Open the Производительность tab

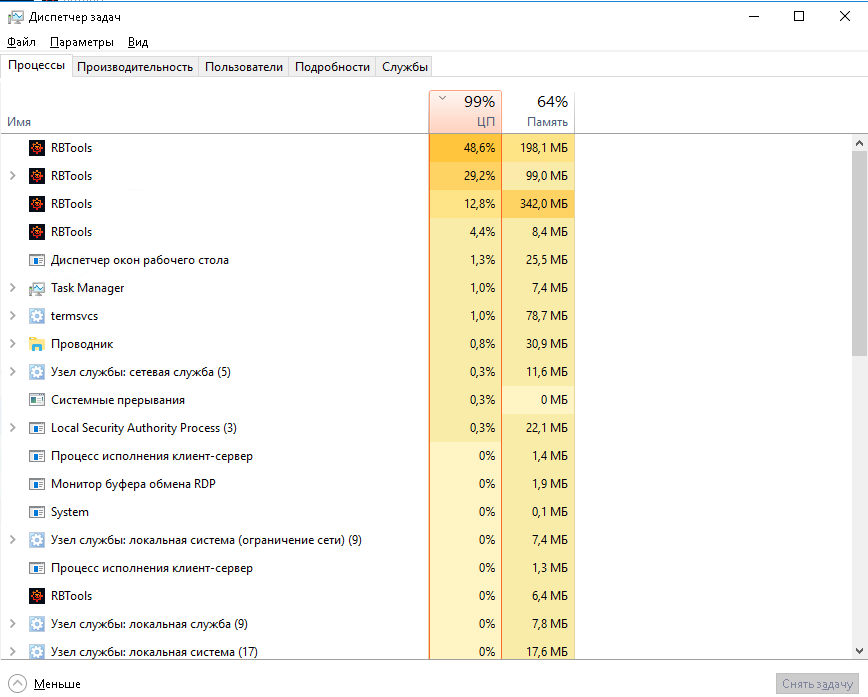pos(135,67)
